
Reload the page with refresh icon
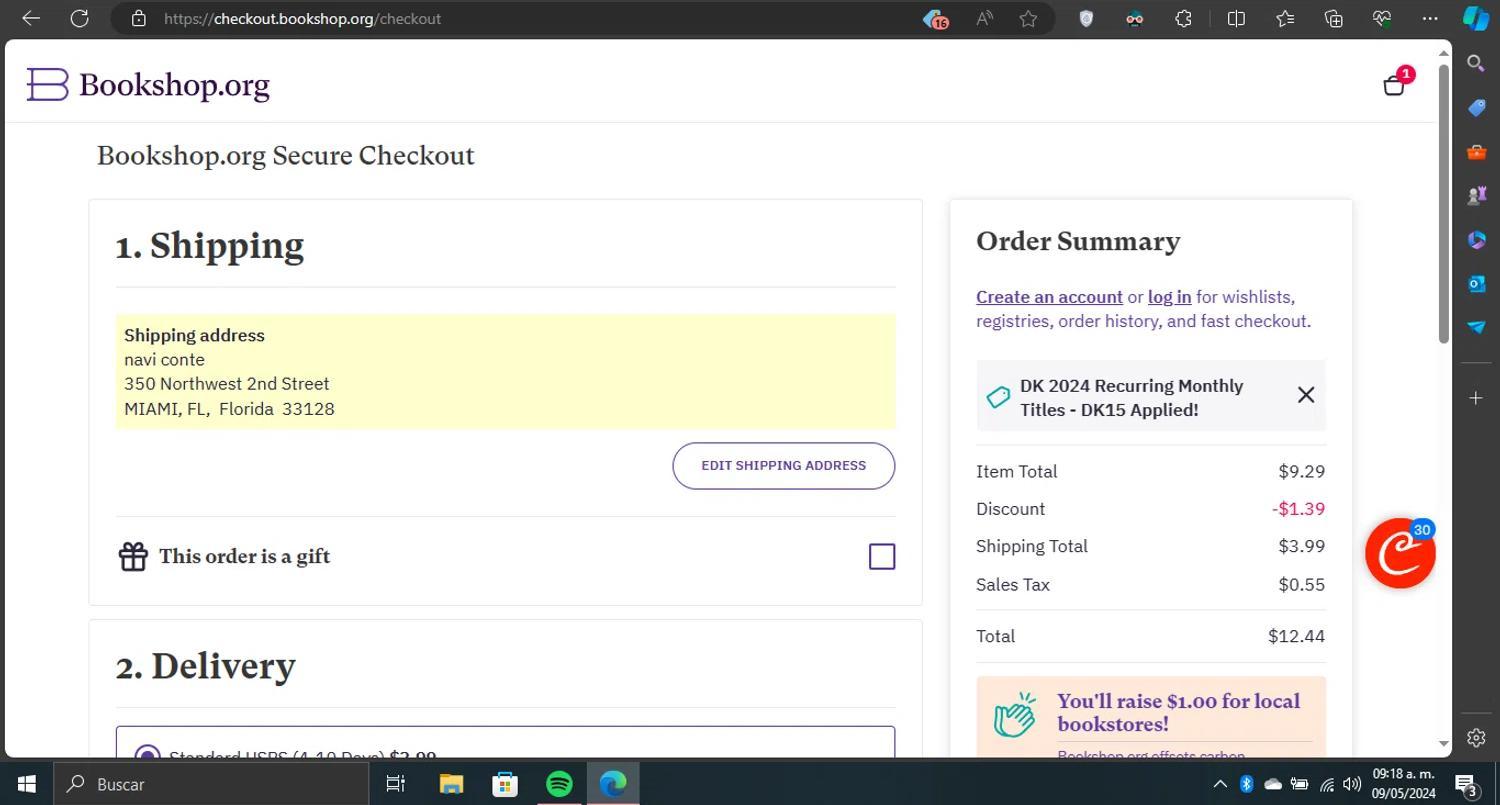(80, 18)
